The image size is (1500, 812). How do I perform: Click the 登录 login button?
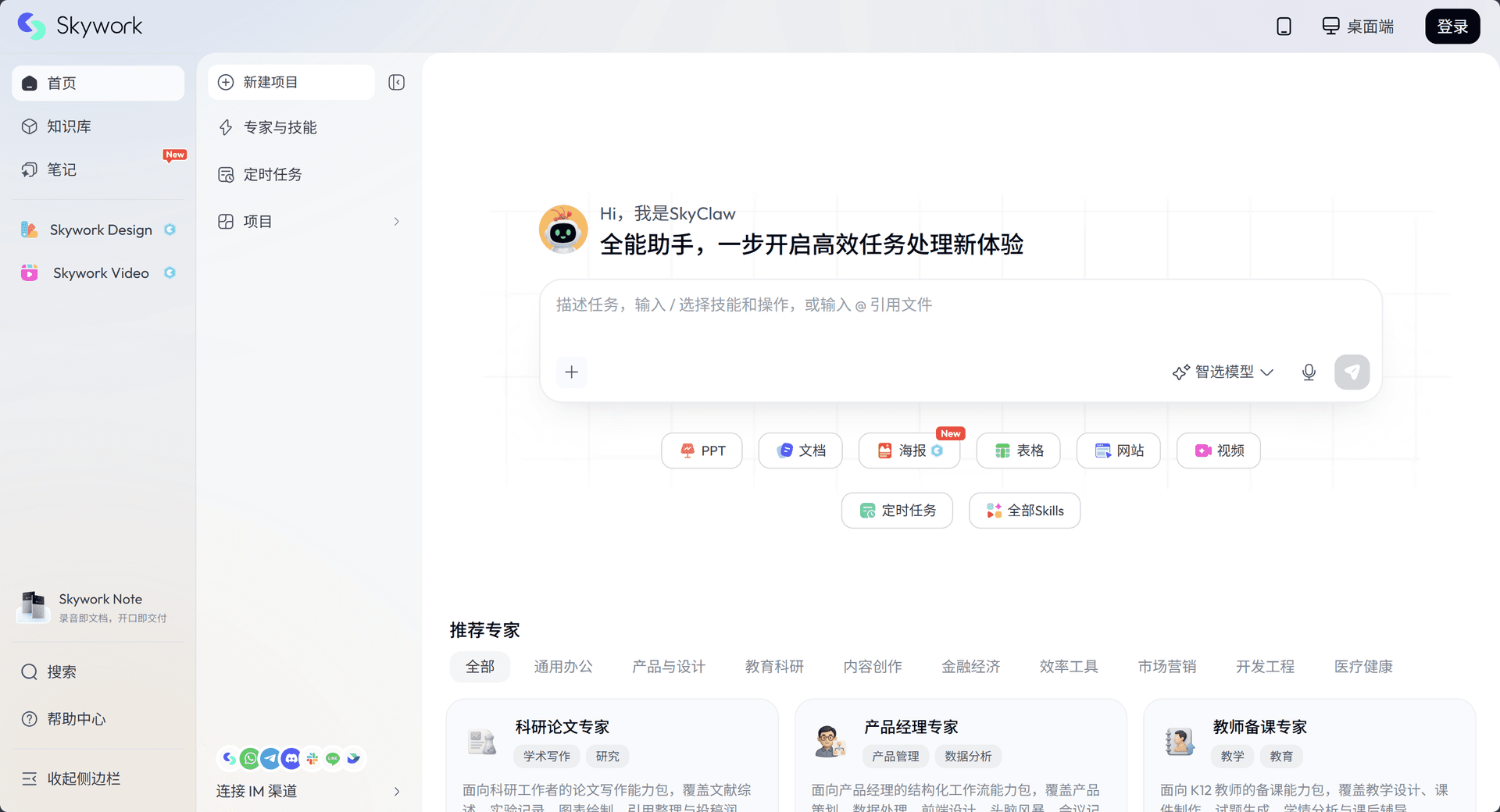click(1452, 27)
